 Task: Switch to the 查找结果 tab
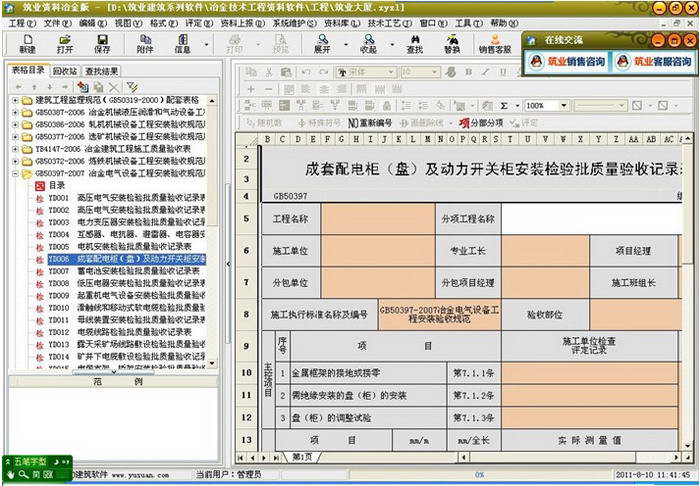[x=101, y=71]
